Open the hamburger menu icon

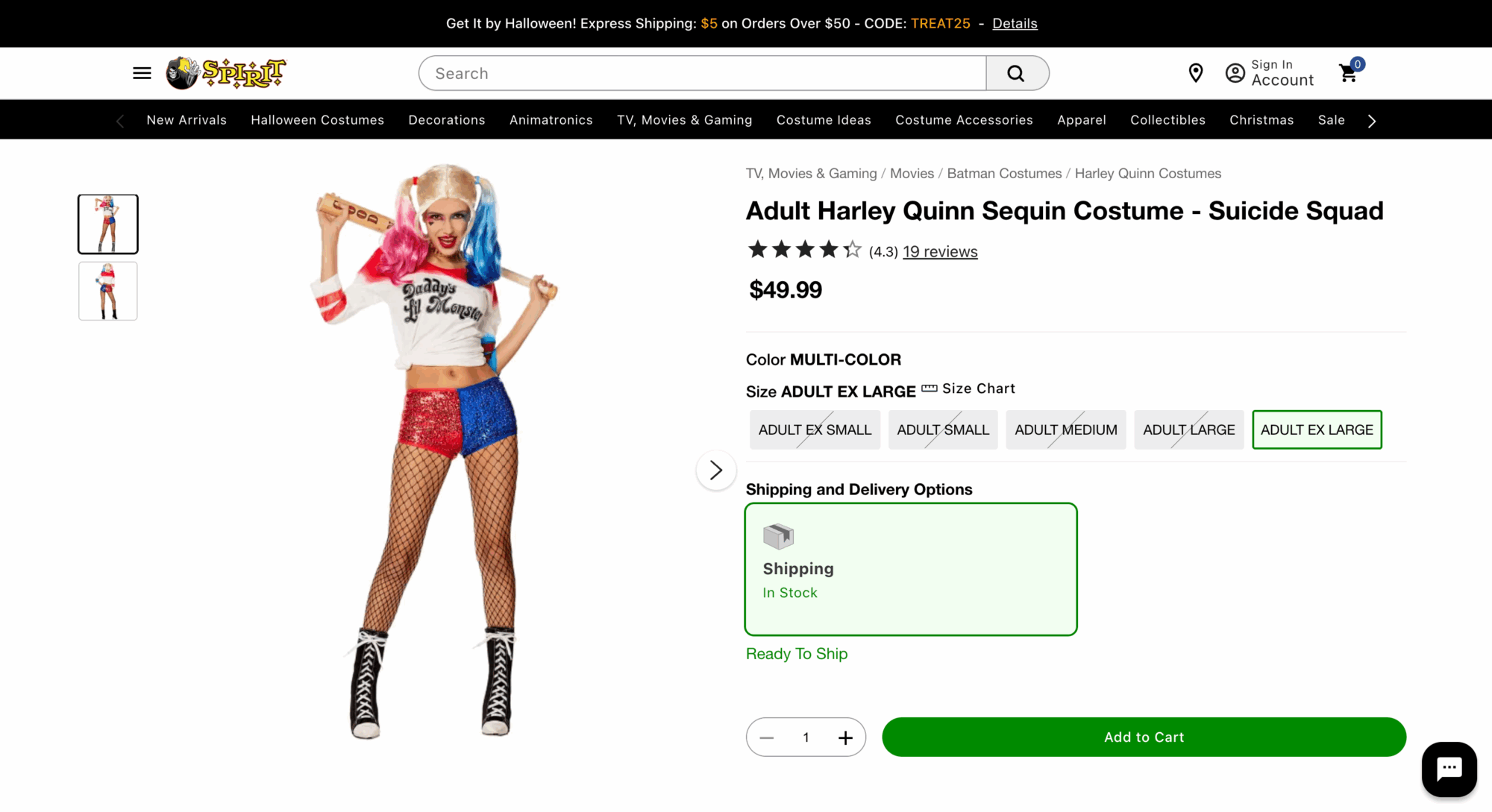(x=142, y=73)
